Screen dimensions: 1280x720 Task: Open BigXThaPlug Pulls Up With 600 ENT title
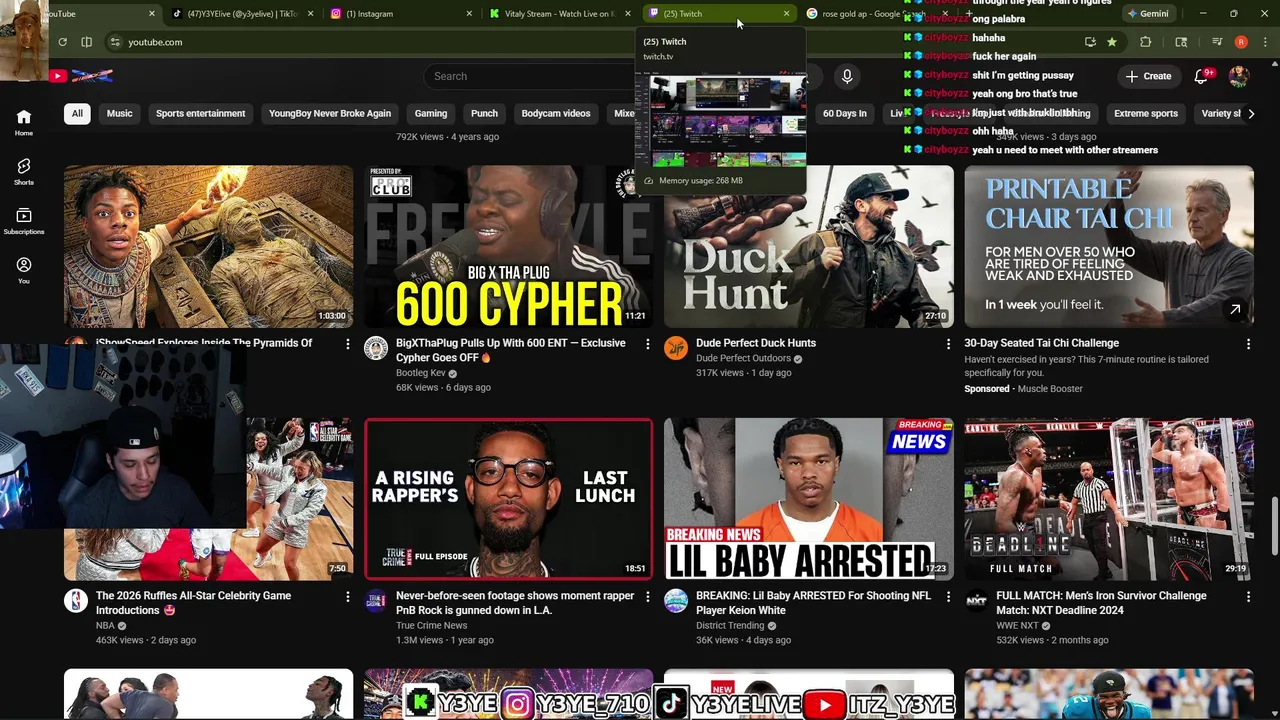pyautogui.click(x=511, y=350)
